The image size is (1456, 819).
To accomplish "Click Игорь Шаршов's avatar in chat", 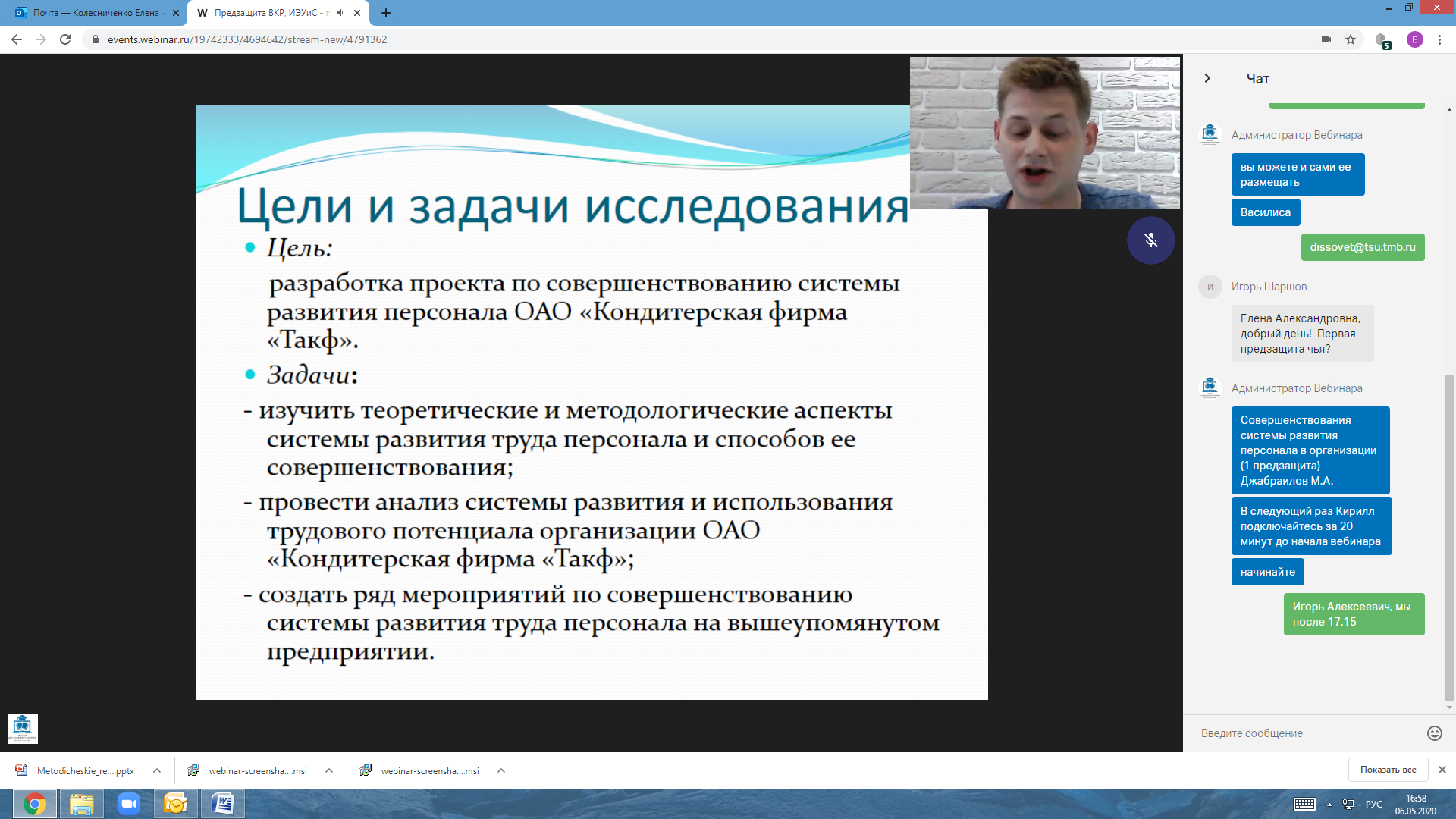I will pos(1210,287).
